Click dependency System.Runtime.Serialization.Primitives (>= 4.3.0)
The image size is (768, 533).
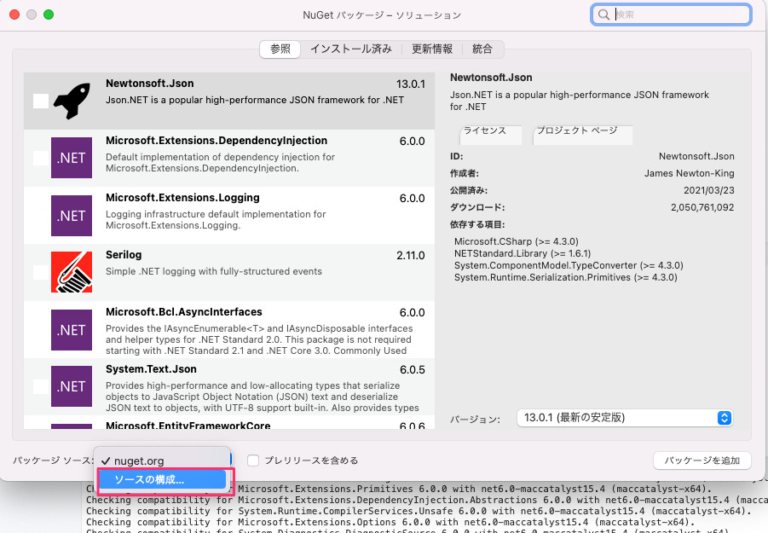point(566,277)
